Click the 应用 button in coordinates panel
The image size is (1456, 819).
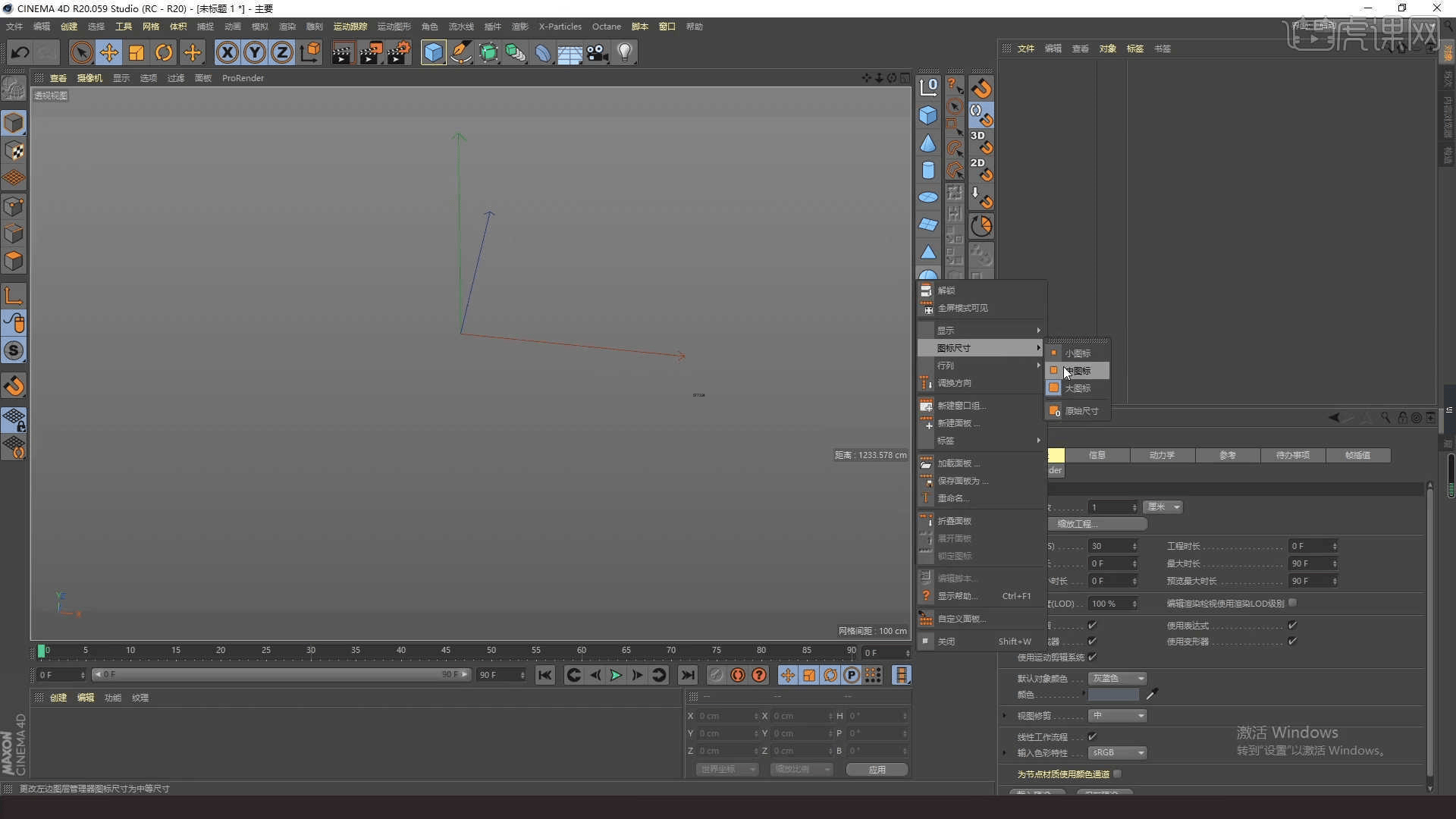click(x=877, y=769)
